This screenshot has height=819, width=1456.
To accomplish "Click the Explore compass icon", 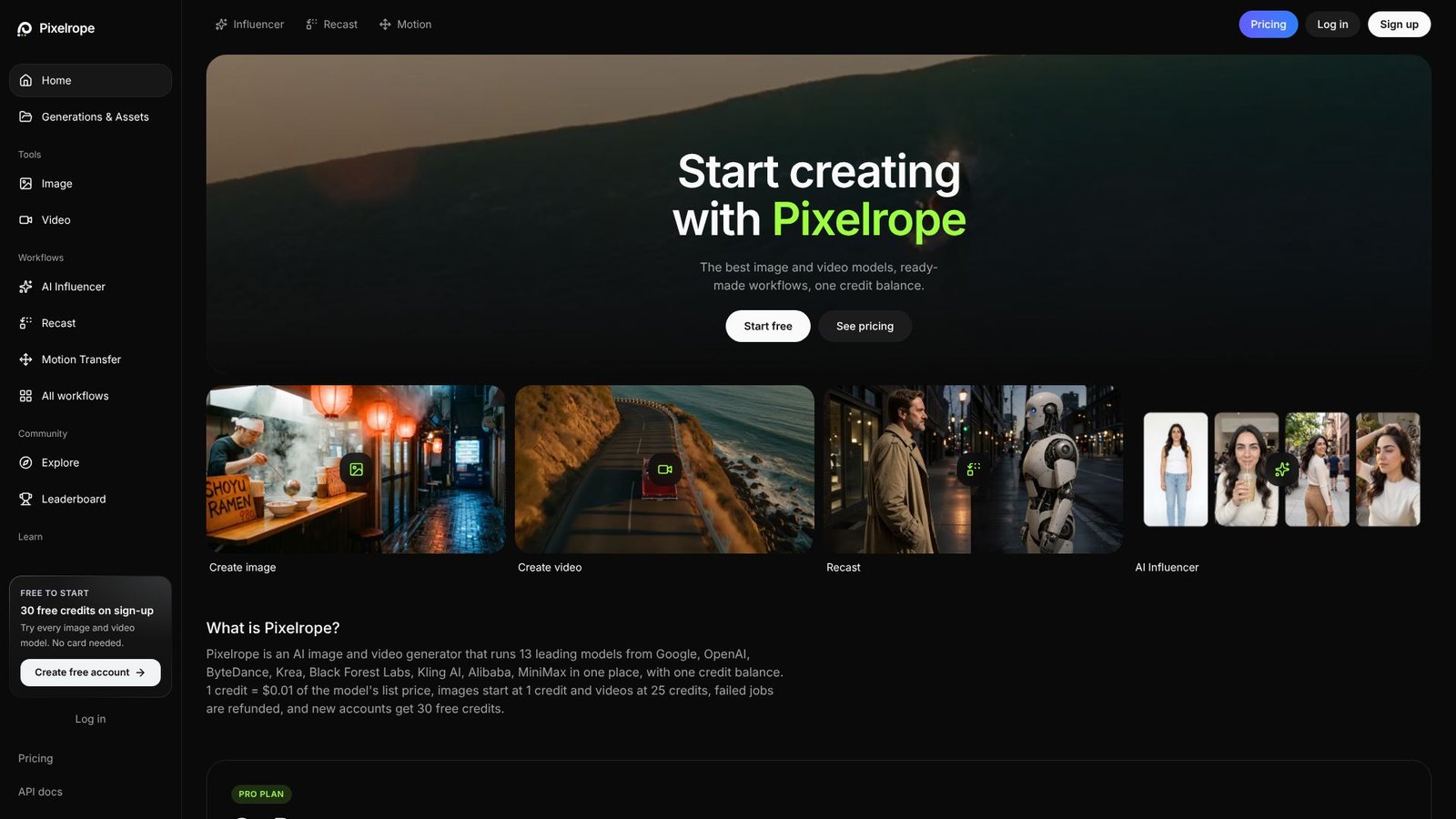I will click(25, 462).
